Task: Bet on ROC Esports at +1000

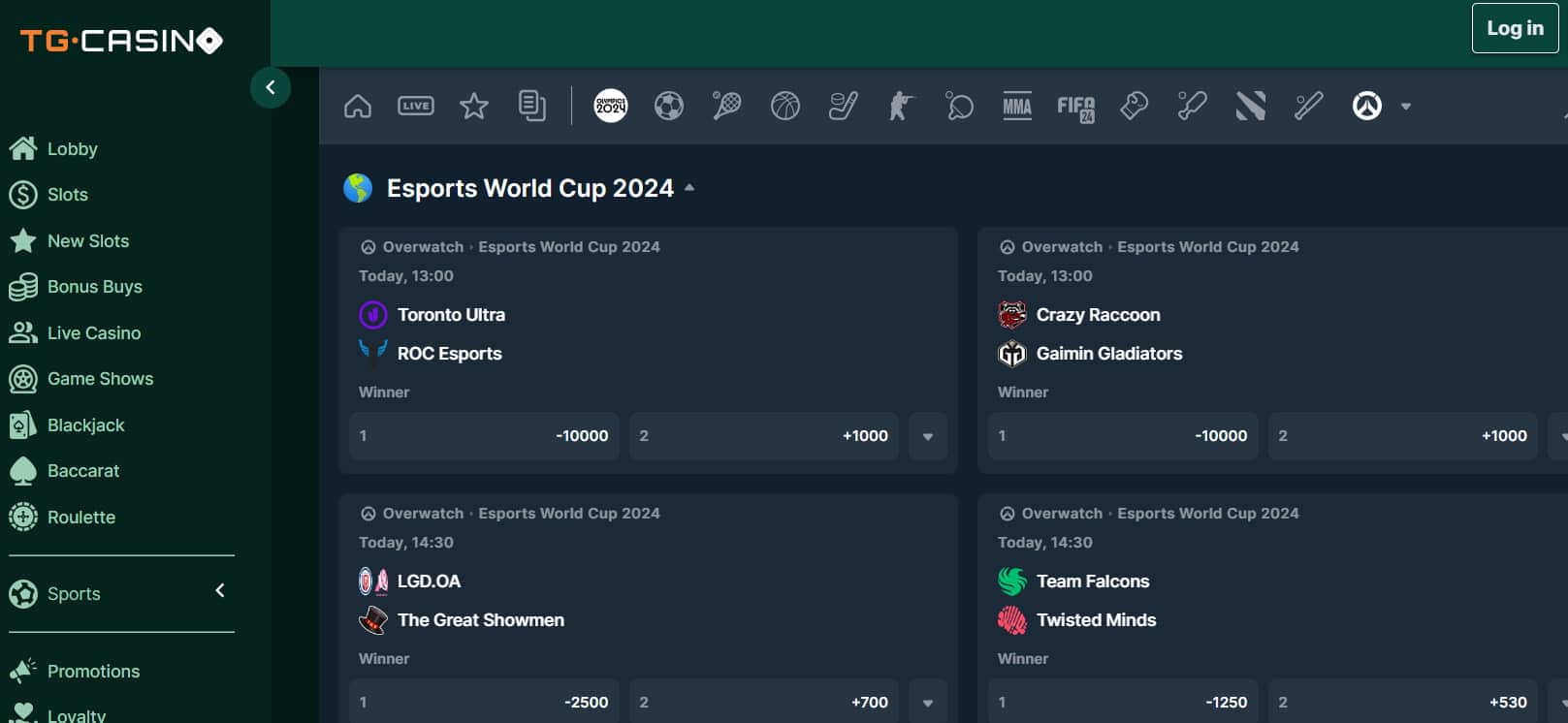Action: tap(764, 436)
